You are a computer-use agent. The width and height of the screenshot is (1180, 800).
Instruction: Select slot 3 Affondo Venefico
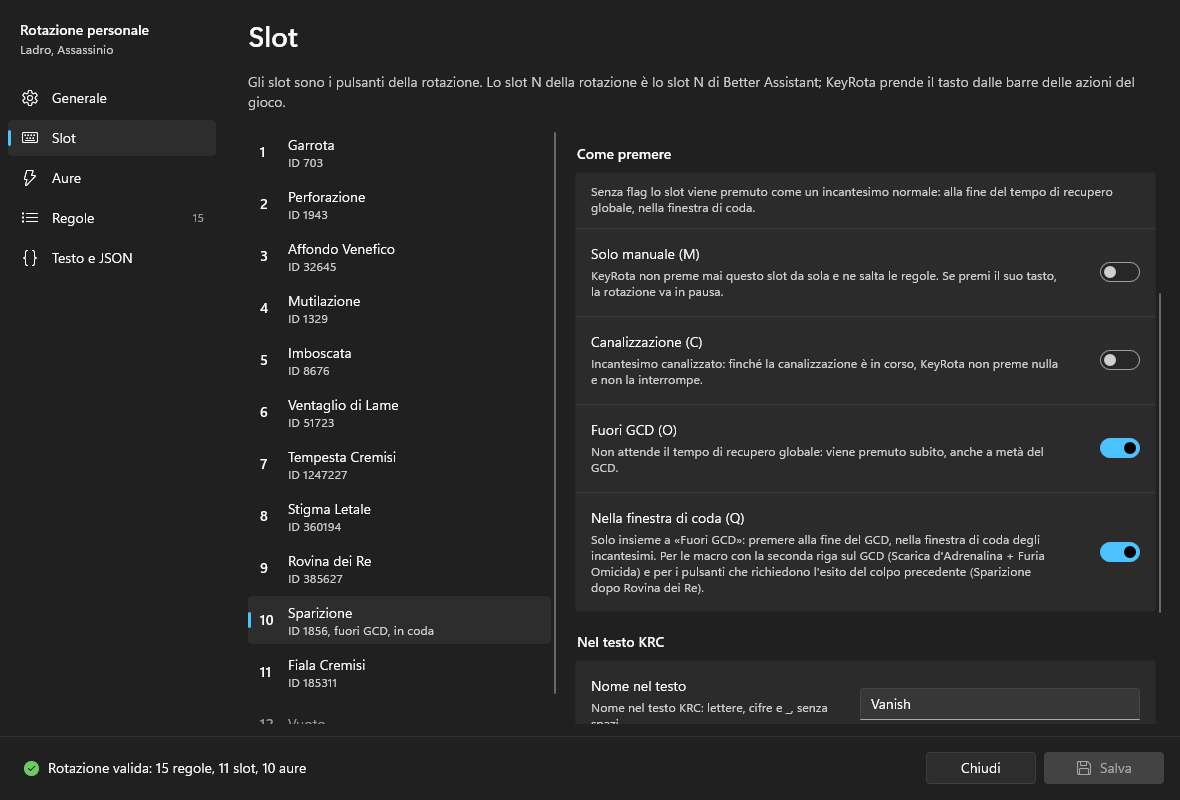[x=399, y=257]
